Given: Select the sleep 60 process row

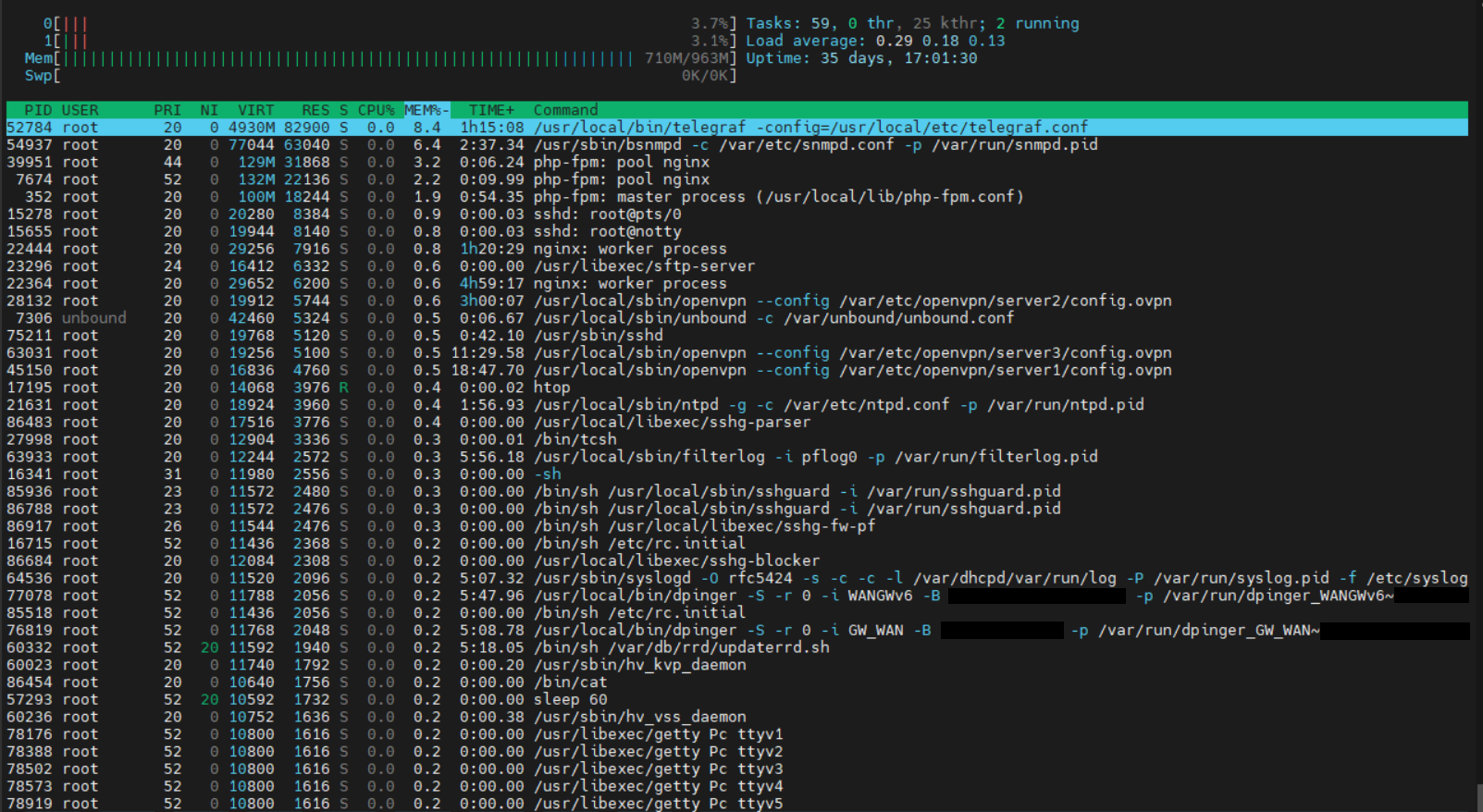Looking at the screenshot, I should [x=736, y=699].
